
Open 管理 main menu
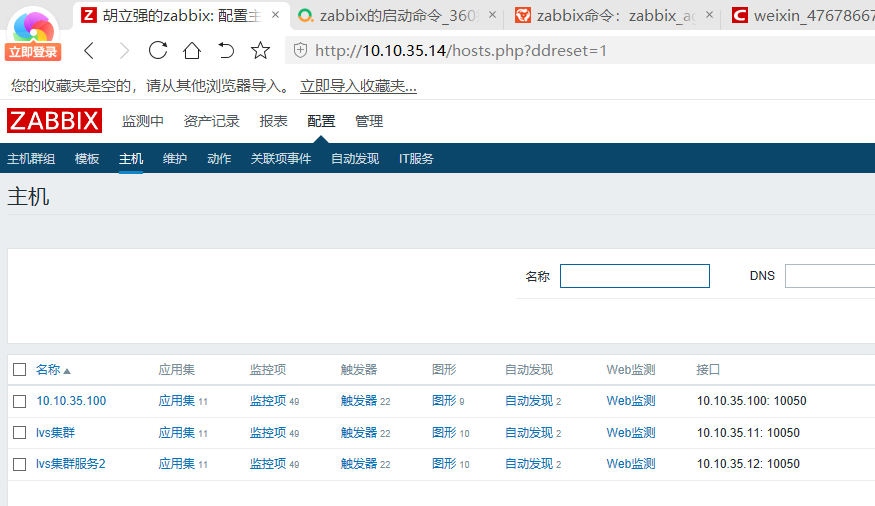click(369, 121)
